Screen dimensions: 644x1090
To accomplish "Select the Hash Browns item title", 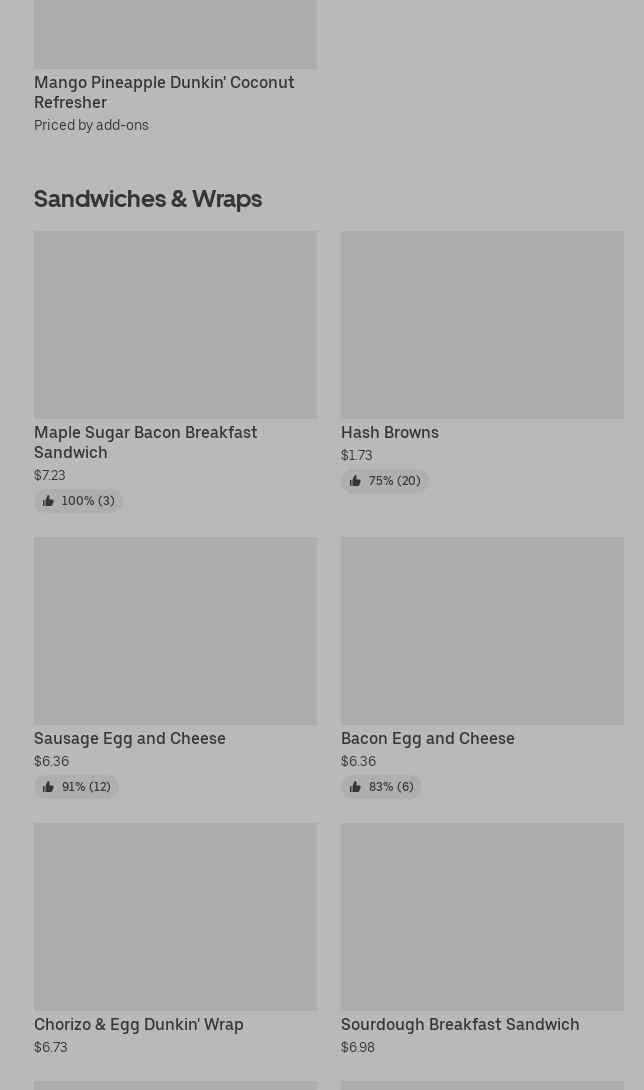I will tap(389, 432).
